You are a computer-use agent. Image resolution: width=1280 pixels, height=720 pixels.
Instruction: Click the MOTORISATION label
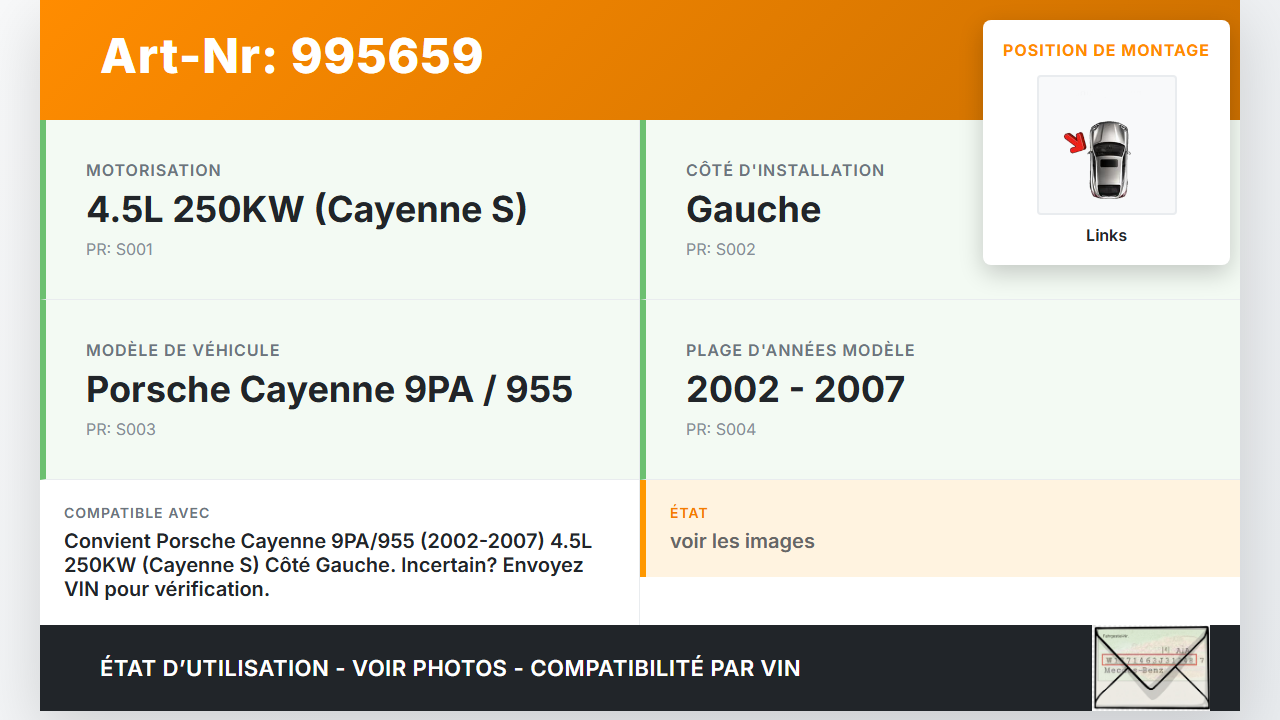[x=153, y=171]
